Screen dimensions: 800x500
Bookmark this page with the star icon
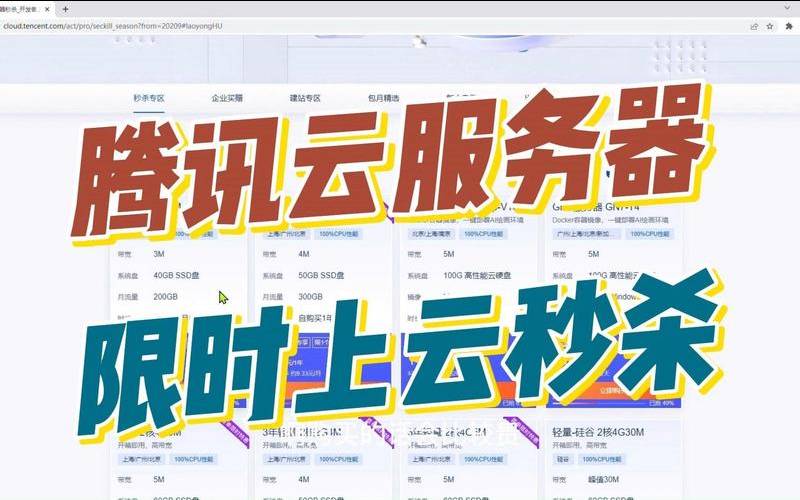coord(770,26)
